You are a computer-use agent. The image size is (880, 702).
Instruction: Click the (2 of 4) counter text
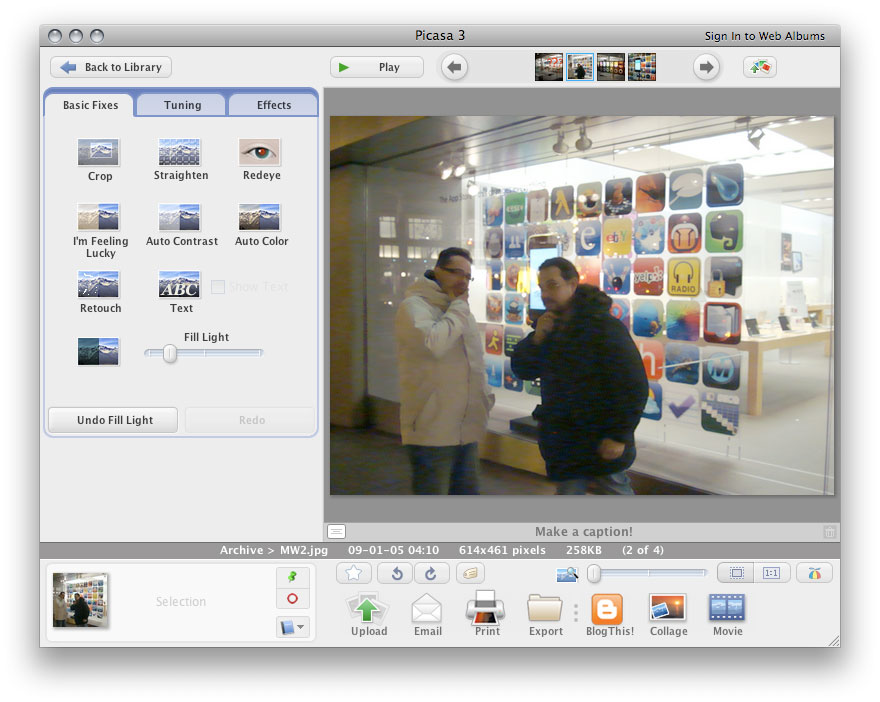click(x=643, y=550)
